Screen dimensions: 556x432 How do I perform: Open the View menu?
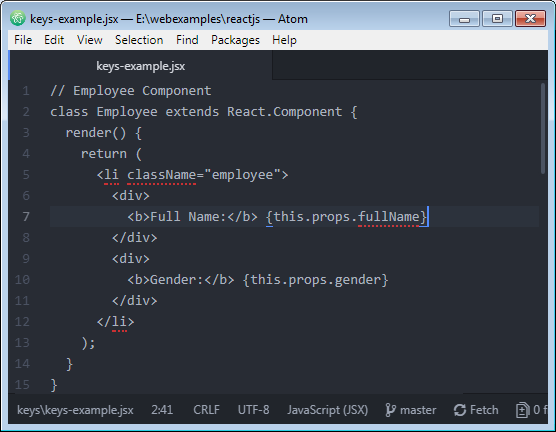tap(90, 40)
